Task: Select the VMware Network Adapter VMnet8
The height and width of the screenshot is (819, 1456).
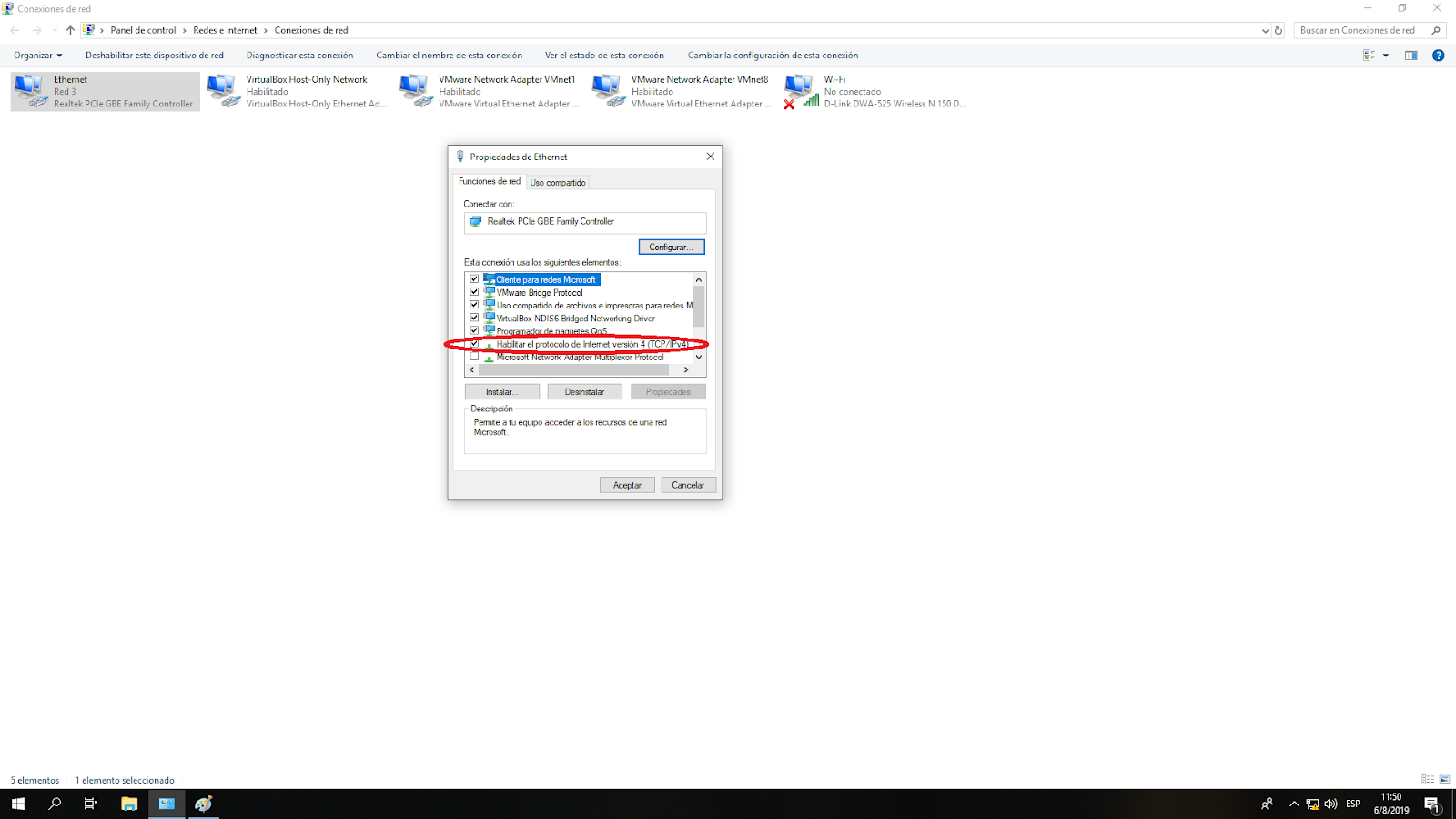Action: [x=610, y=90]
